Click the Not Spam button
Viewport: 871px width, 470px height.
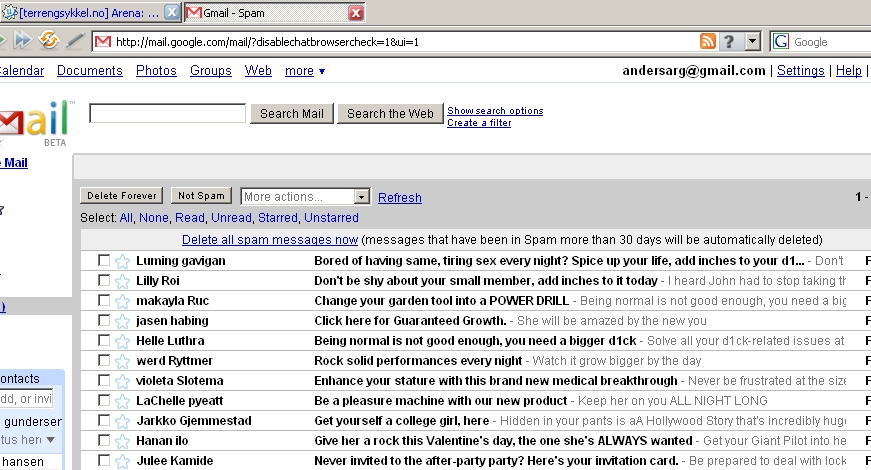(x=201, y=196)
